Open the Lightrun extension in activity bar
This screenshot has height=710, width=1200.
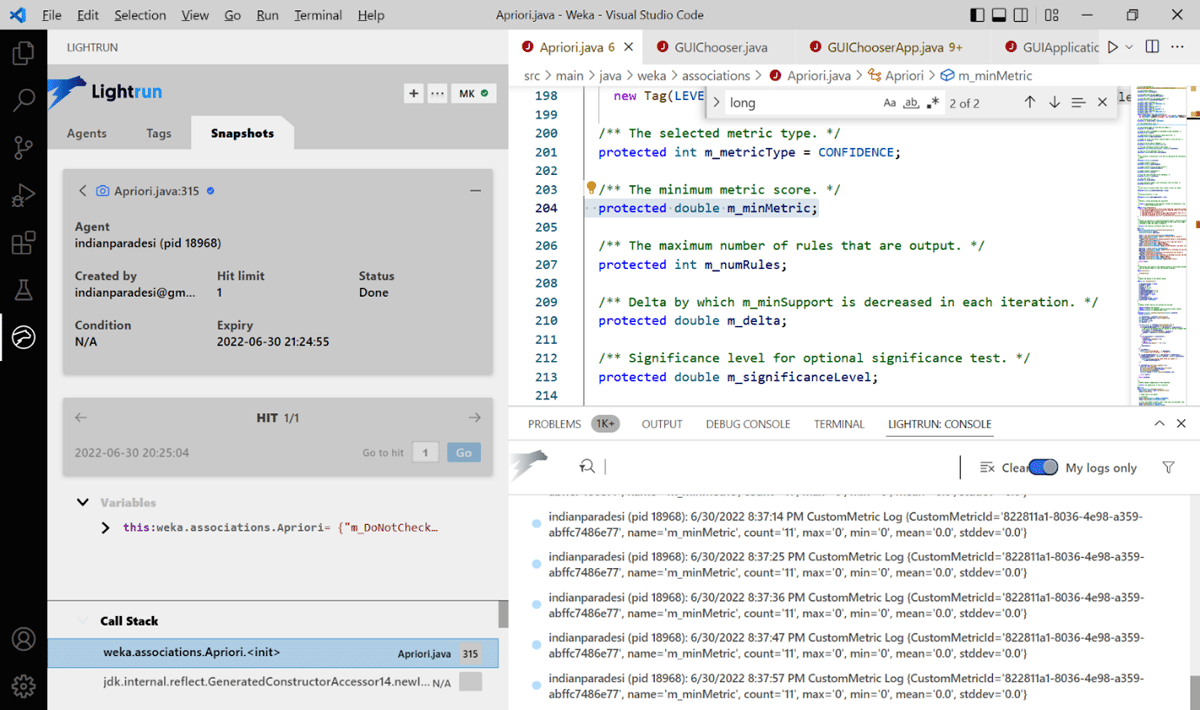coord(23,338)
